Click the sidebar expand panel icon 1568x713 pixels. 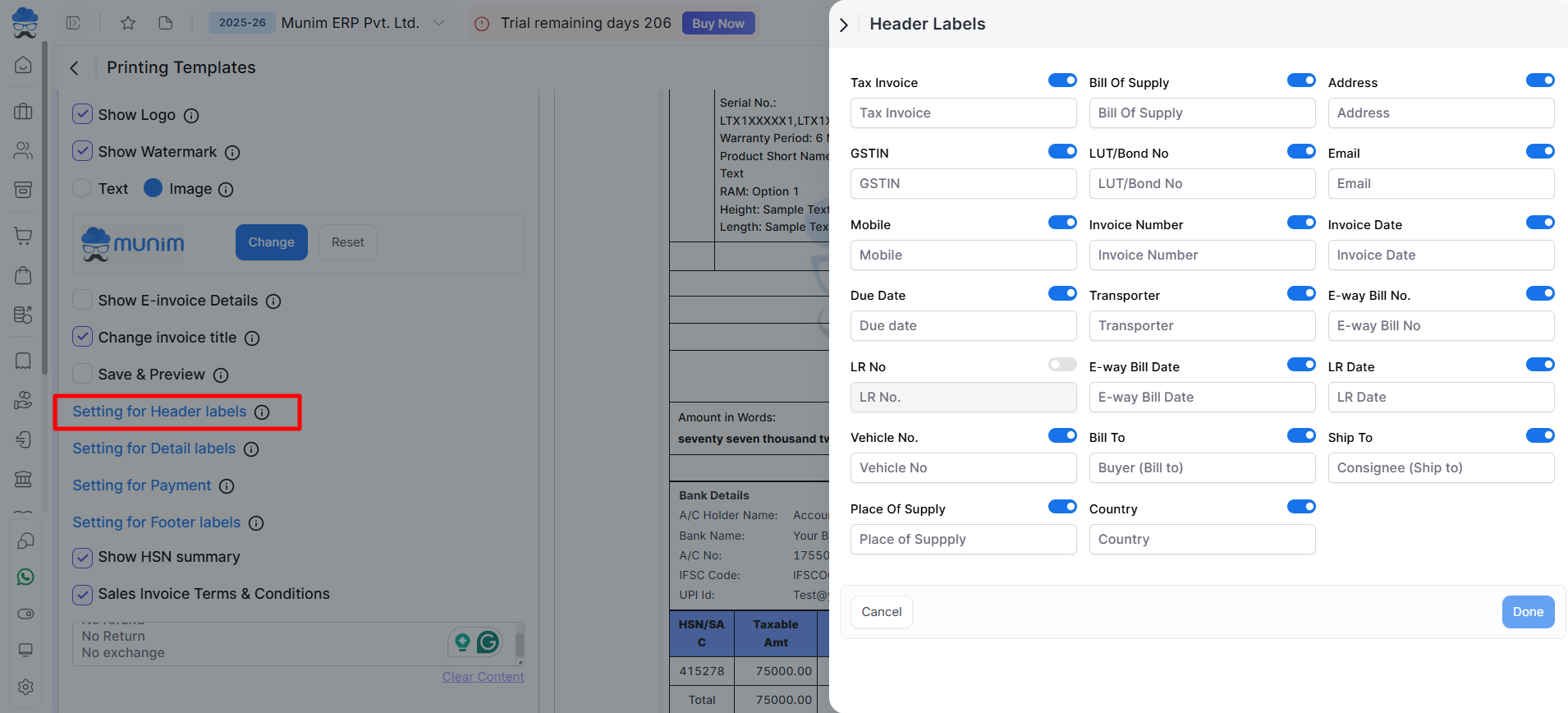click(x=73, y=23)
